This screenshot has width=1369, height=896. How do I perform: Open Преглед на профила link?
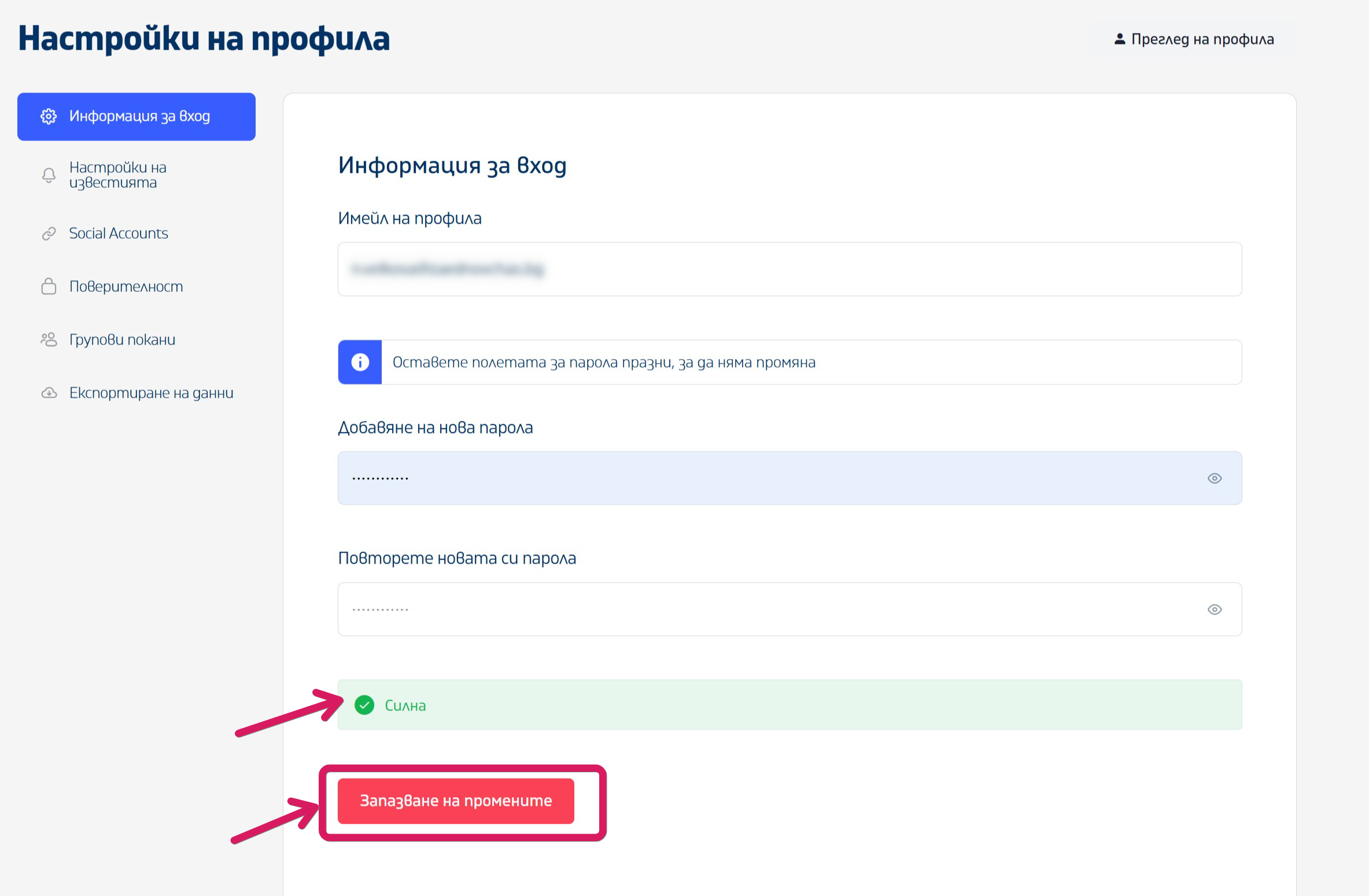click(x=1202, y=39)
